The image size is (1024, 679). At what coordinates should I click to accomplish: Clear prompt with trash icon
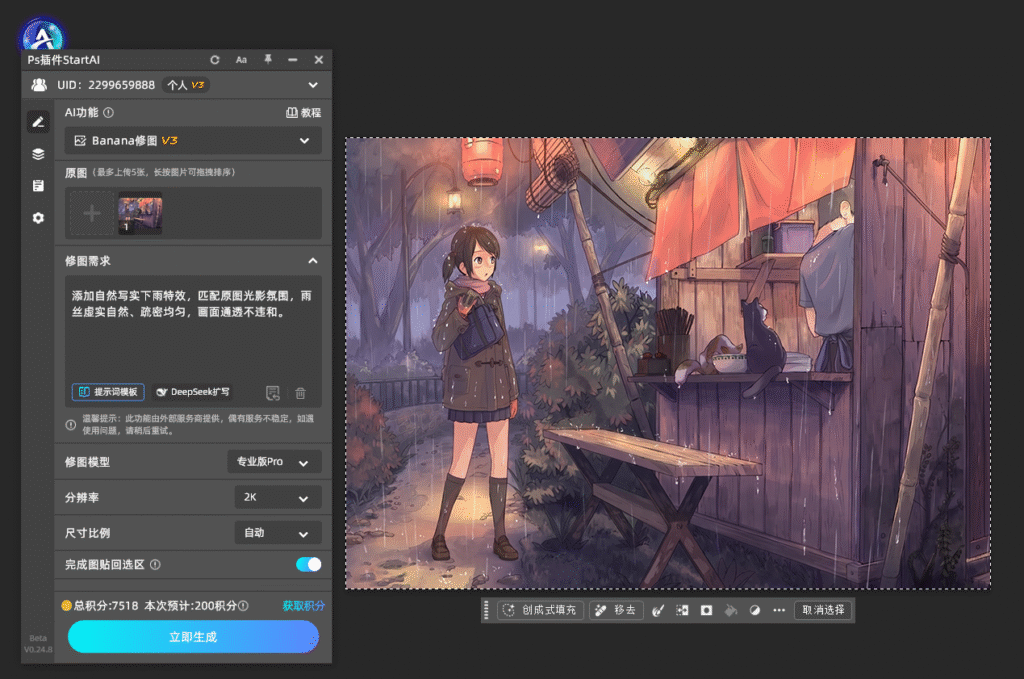pos(300,392)
